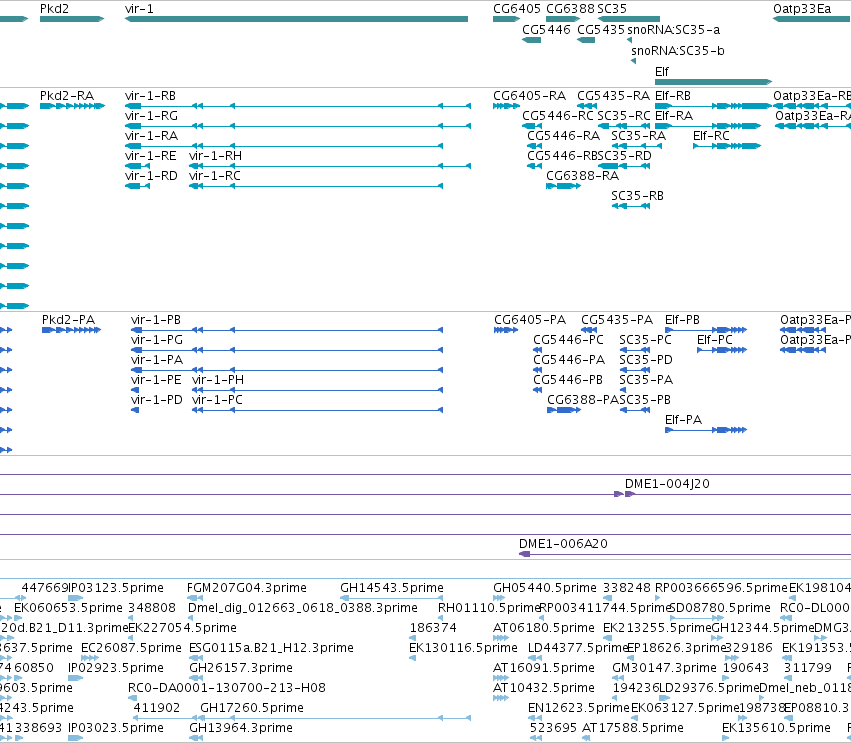Click the CG5435-RA transcript label
This screenshot has width=851, height=743.
pos(613,96)
